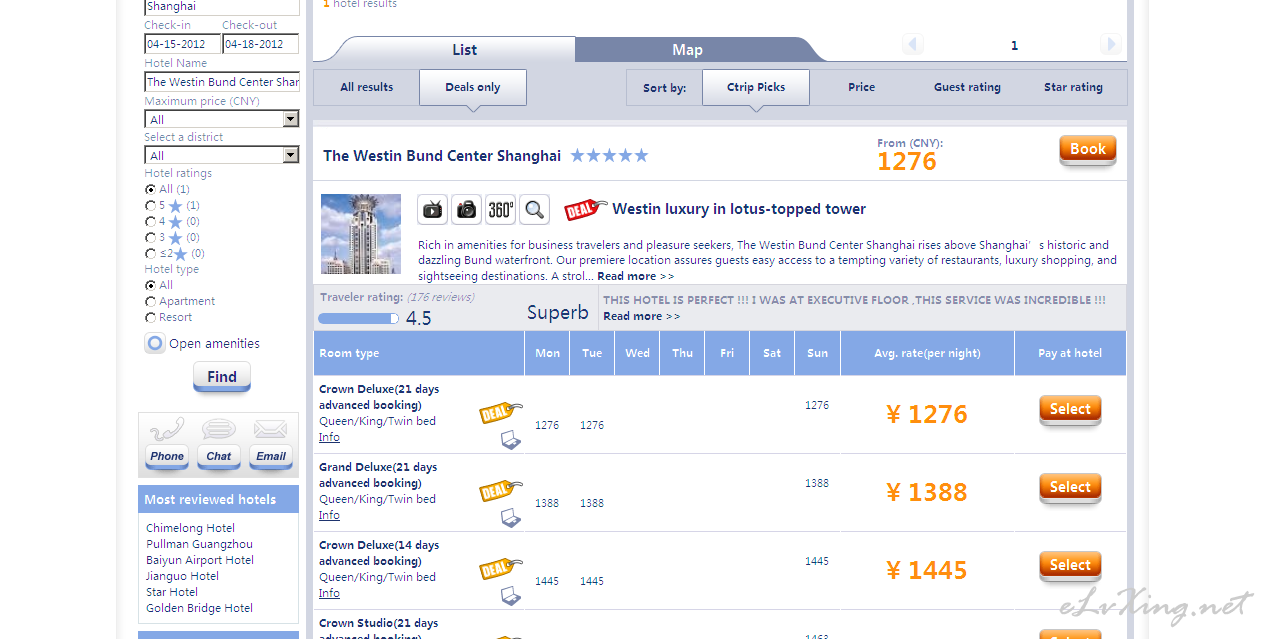The width and height of the screenshot is (1264, 639).
Task: Click the Westin hotel thumbnail image
Action: point(361,234)
